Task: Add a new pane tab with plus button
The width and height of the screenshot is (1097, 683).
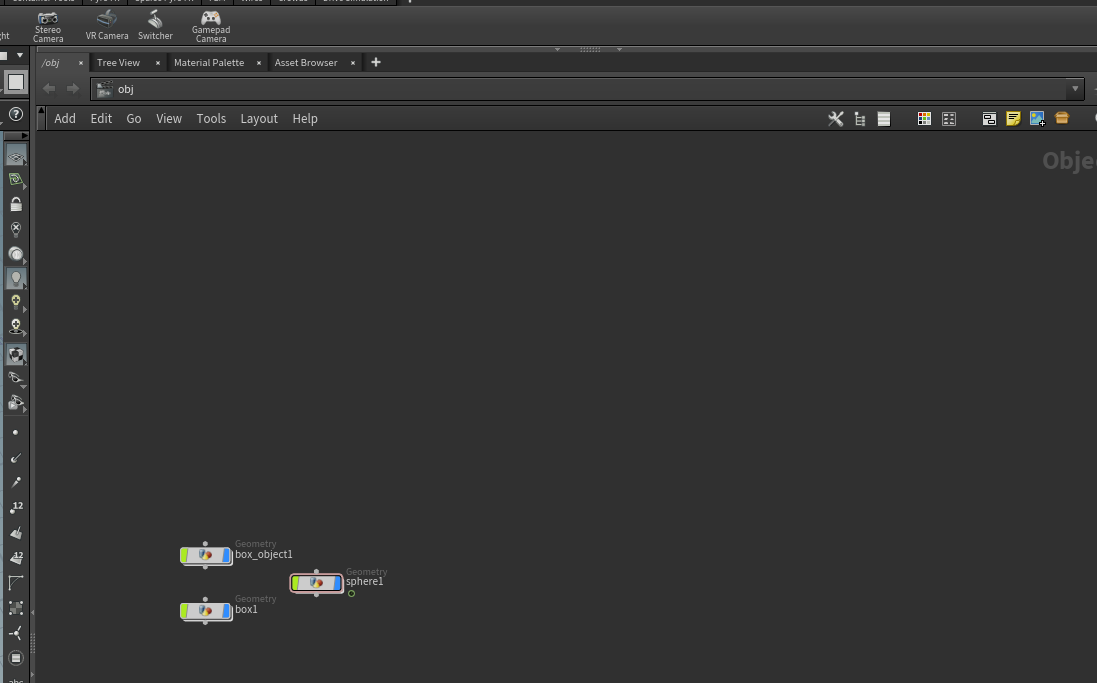Action: [376, 62]
